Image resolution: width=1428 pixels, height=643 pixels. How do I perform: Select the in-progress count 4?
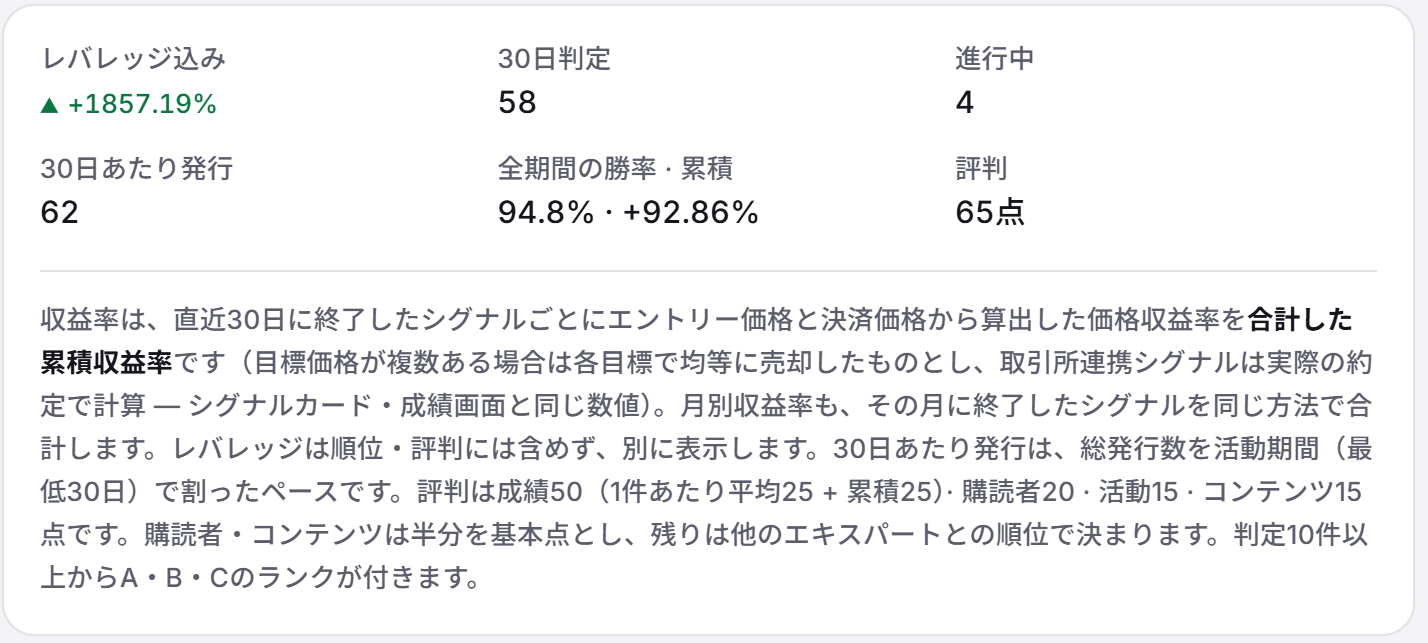(x=965, y=103)
